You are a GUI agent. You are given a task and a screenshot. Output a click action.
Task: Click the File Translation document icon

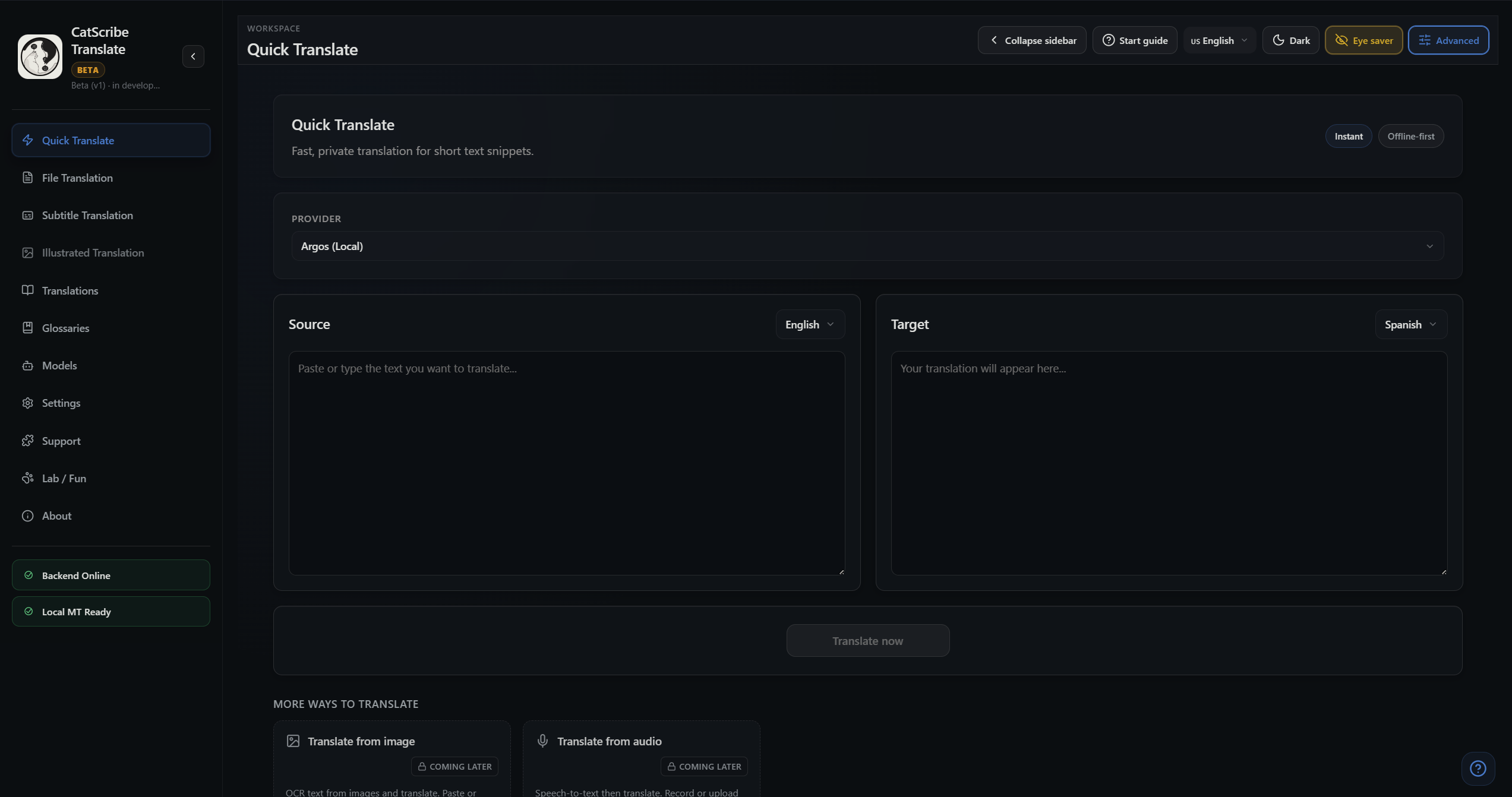27,178
